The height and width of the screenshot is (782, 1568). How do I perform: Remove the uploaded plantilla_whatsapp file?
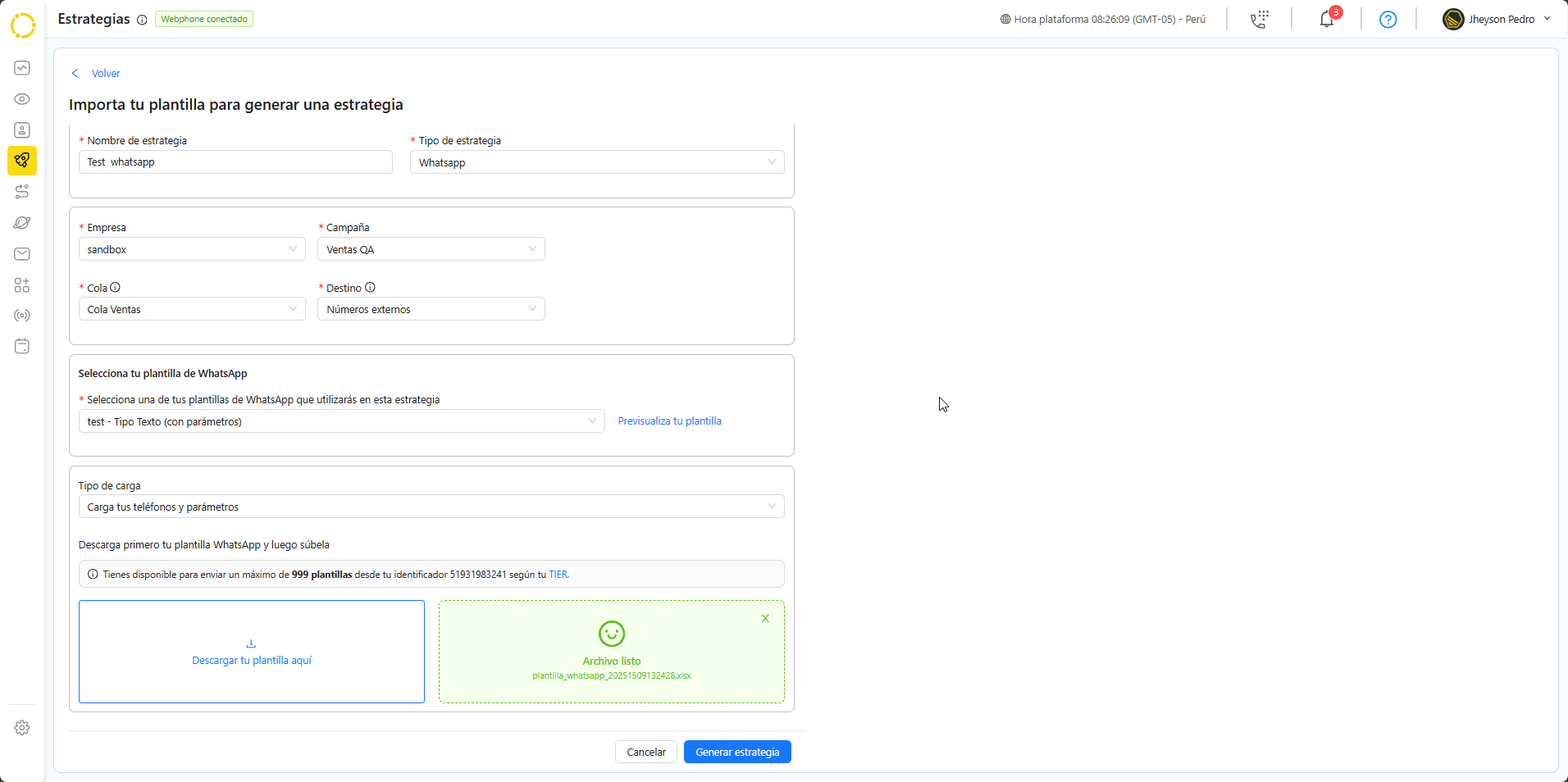pyautogui.click(x=765, y=619)
